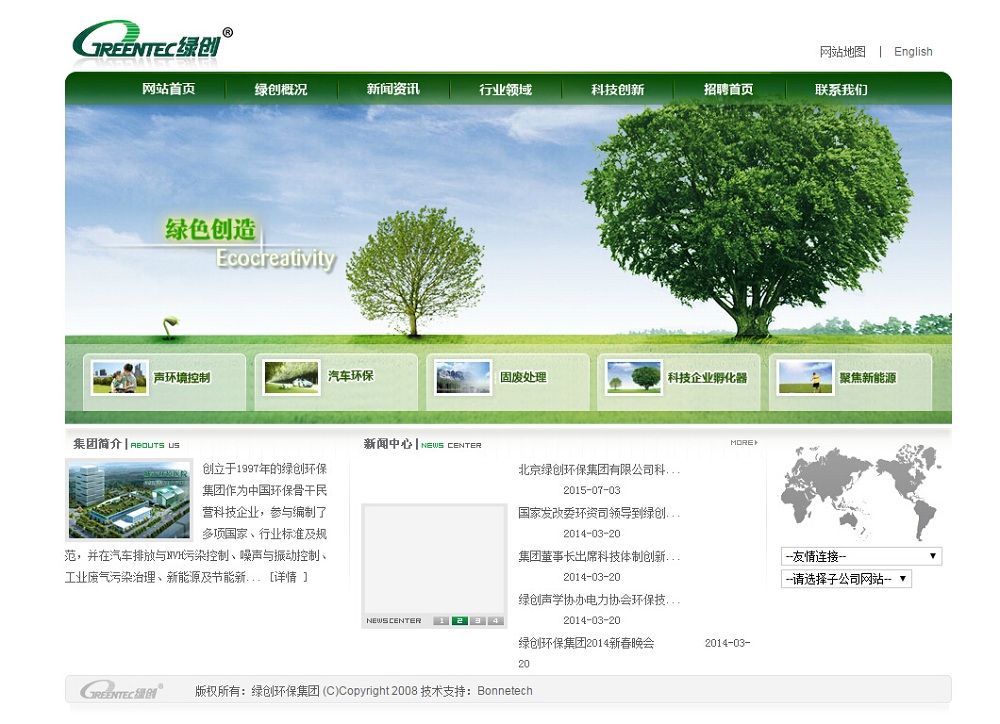Open the 声环境控制 text label

click(181, 378)
